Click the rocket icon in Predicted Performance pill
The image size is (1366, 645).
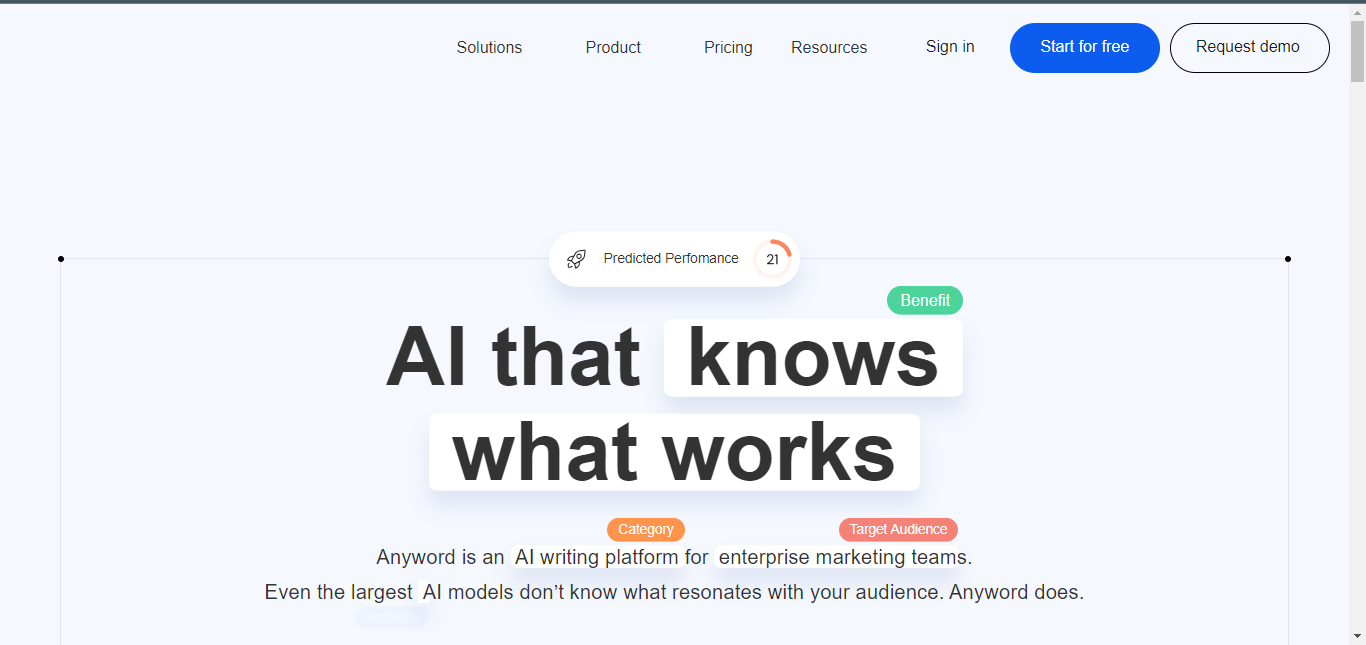coord(576,259)
